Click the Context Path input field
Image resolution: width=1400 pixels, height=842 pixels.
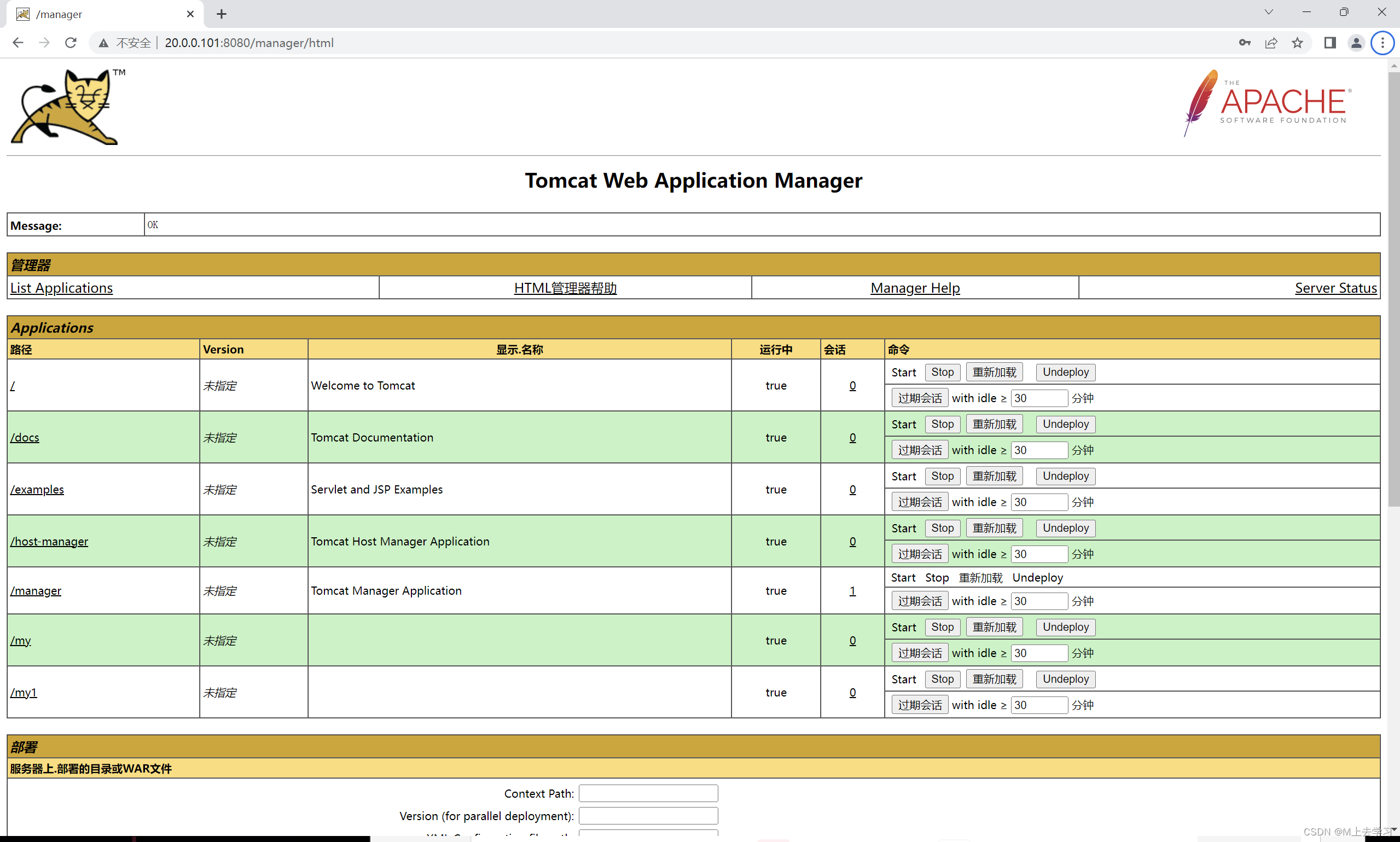click(x=648, y=793)
